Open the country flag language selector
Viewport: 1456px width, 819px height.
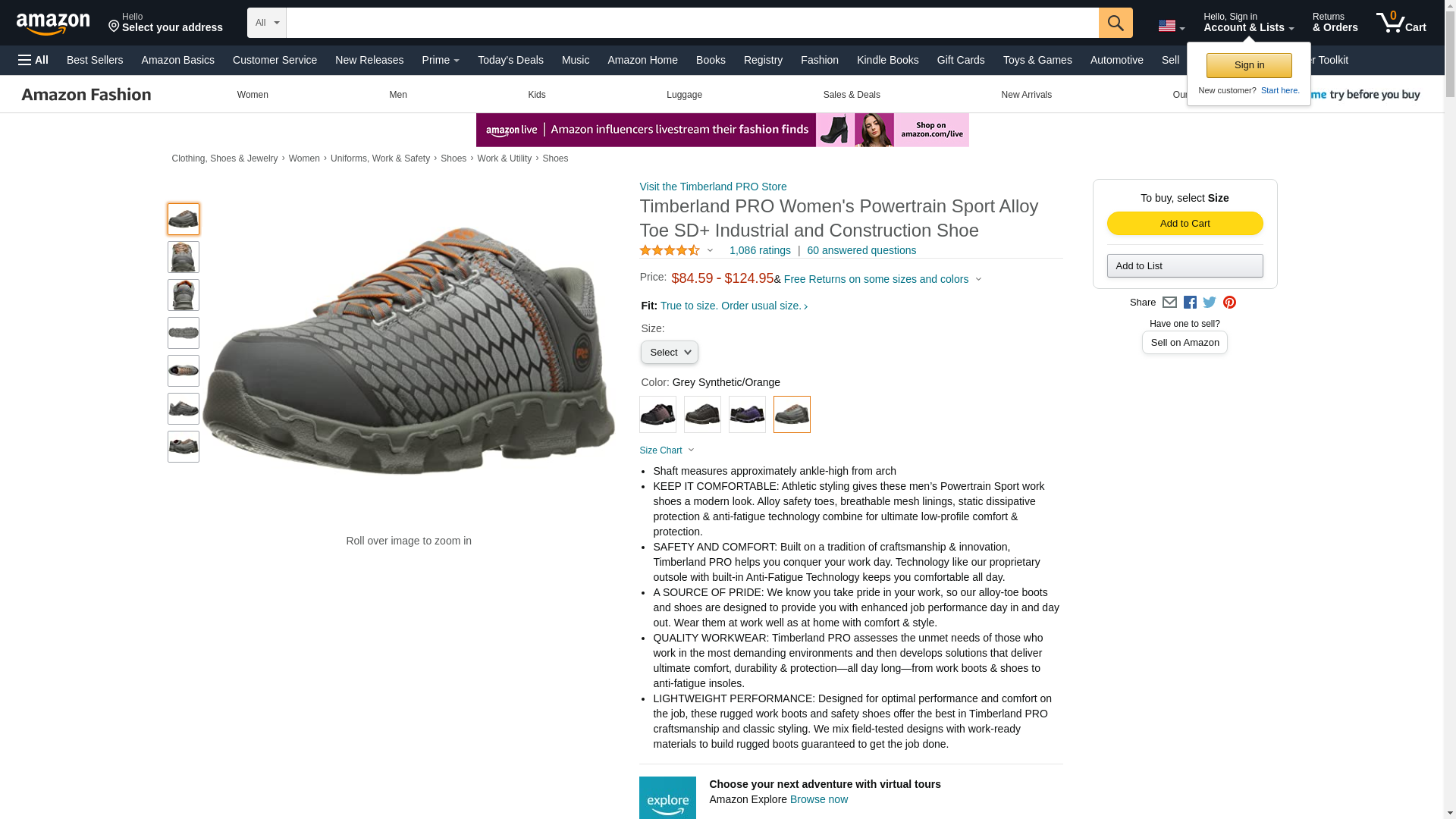(x=1171, y=26)
